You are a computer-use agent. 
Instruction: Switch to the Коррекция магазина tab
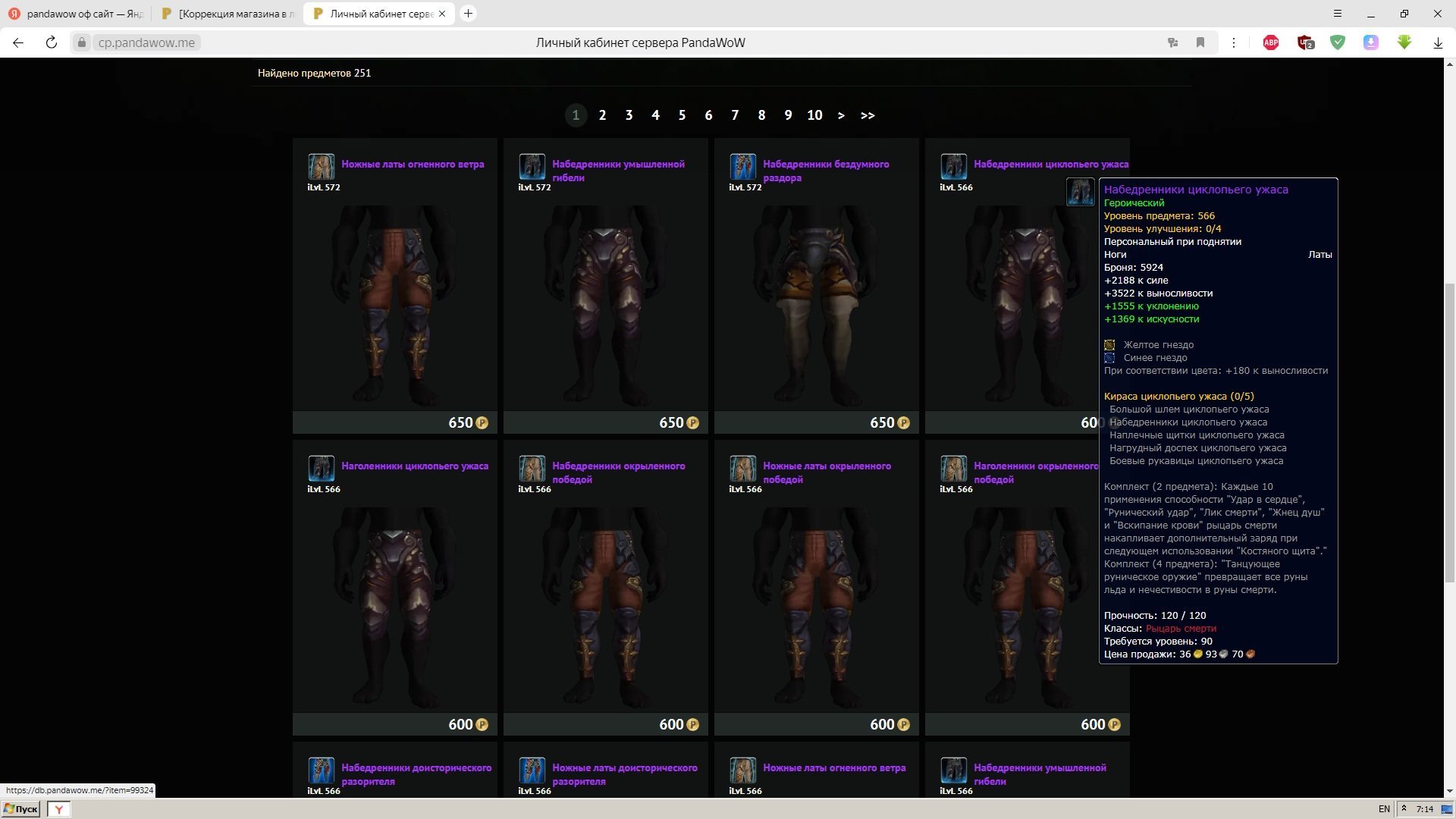[x=227, y=14]
